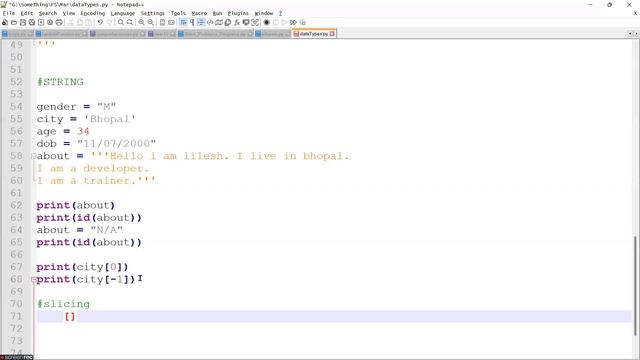The height and width of the screenshot is (360, 640).
Task: Open the ? help menu
Action: pyautogui.click(x=280, y=13)
